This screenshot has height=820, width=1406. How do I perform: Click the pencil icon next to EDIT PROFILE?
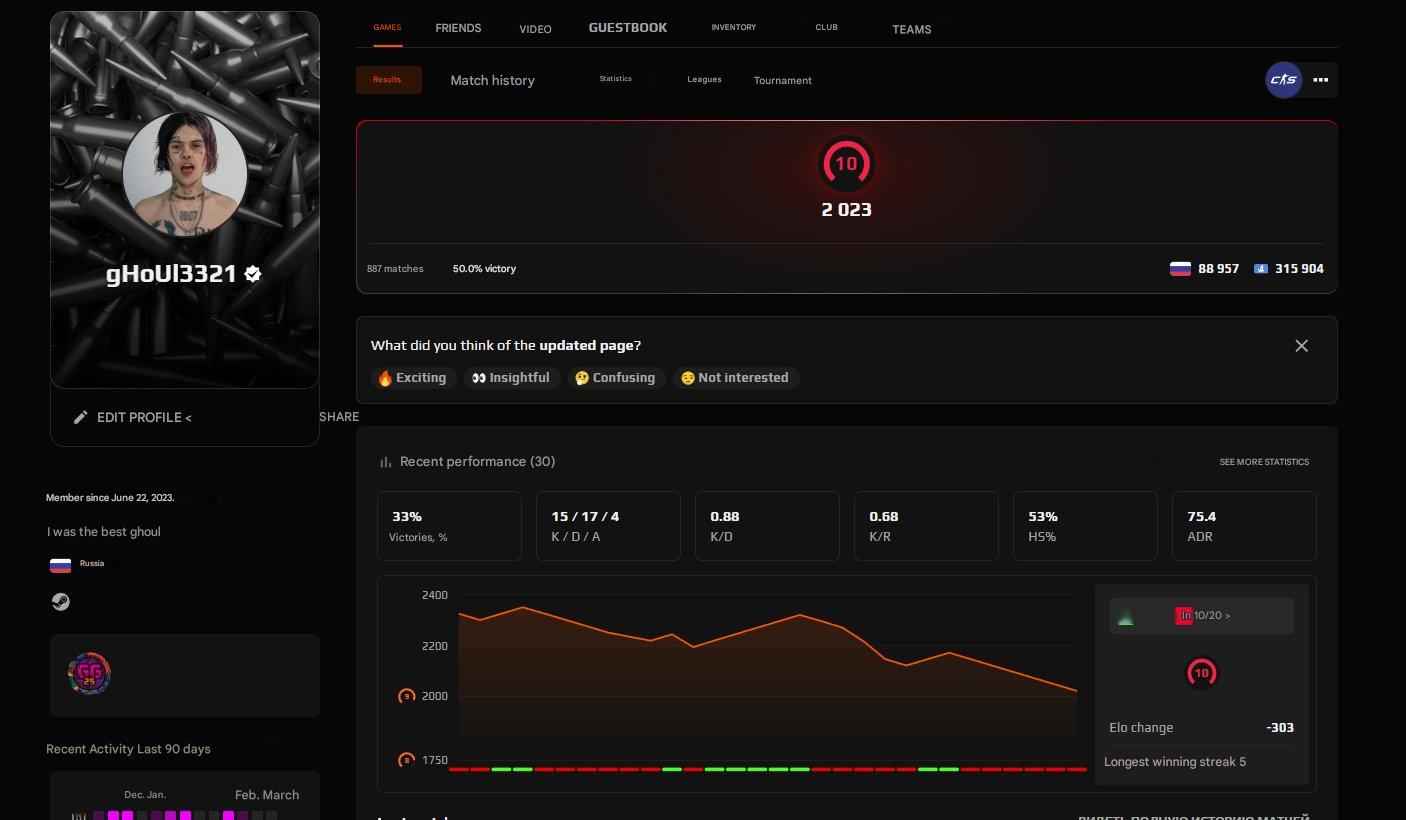tap(81, 417)
